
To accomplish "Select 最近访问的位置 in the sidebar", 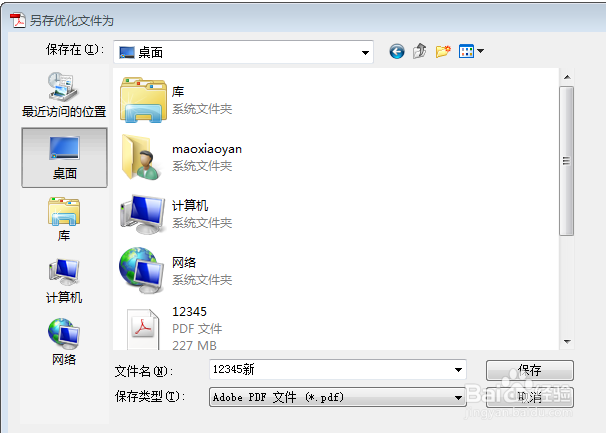I will 64,95.
